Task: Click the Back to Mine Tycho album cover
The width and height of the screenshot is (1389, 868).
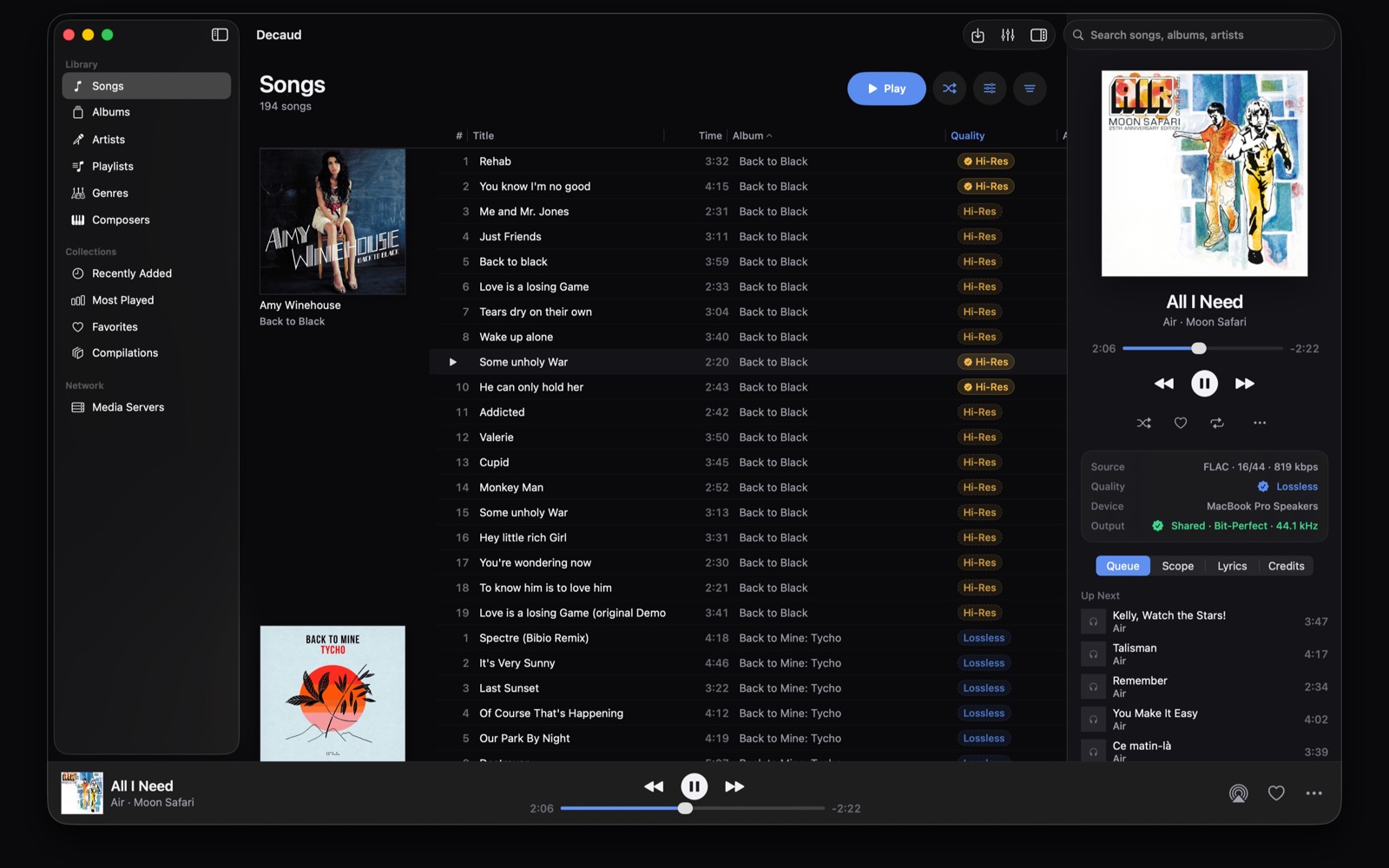Action: click(x=332, y=694)
